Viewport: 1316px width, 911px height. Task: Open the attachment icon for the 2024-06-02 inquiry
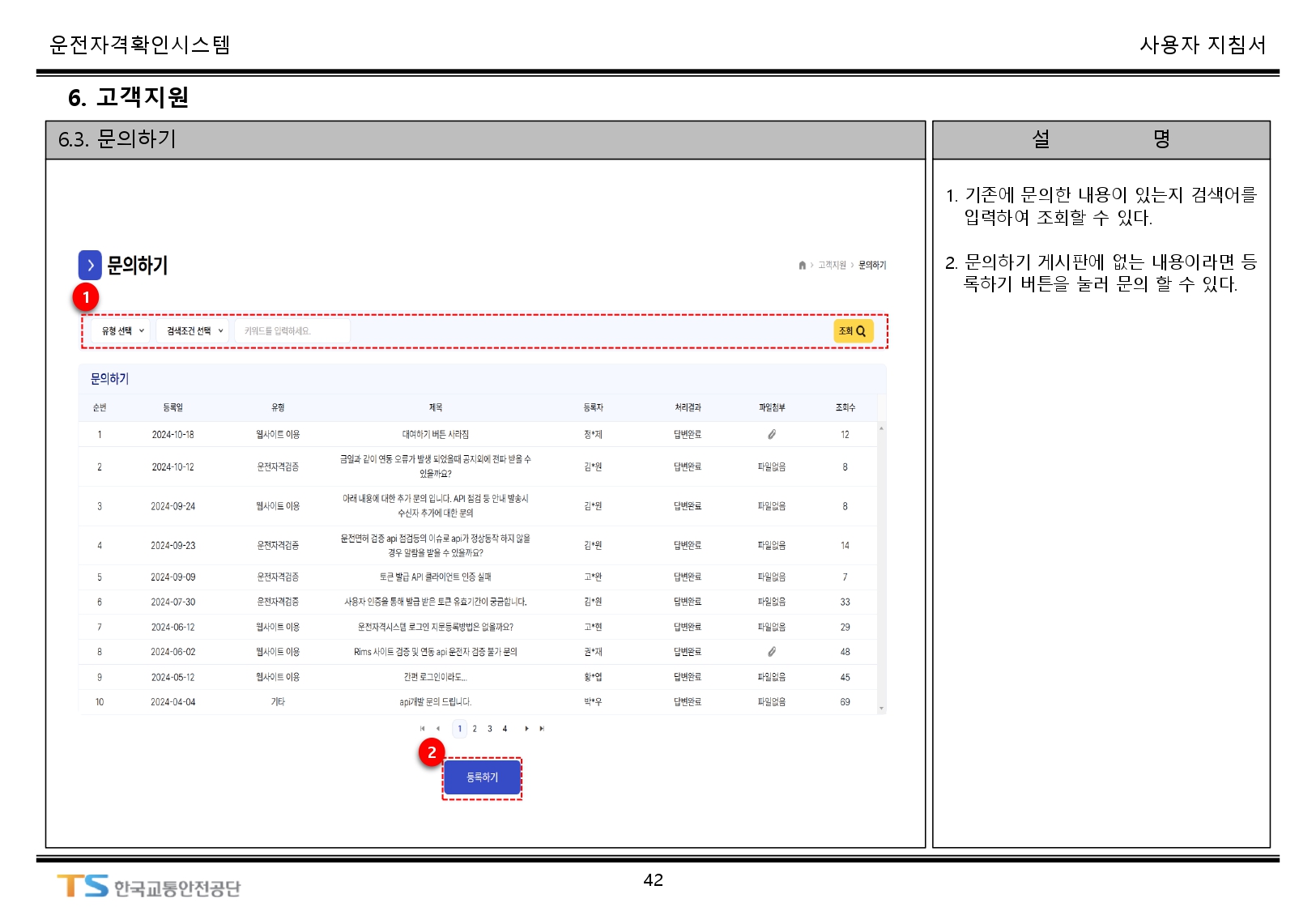(x=772, y=652)
